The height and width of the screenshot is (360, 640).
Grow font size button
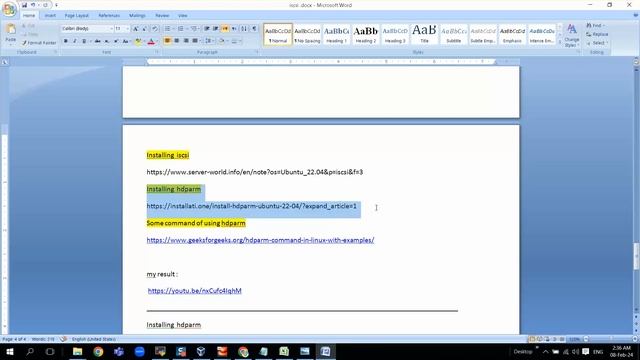(136, 29)
